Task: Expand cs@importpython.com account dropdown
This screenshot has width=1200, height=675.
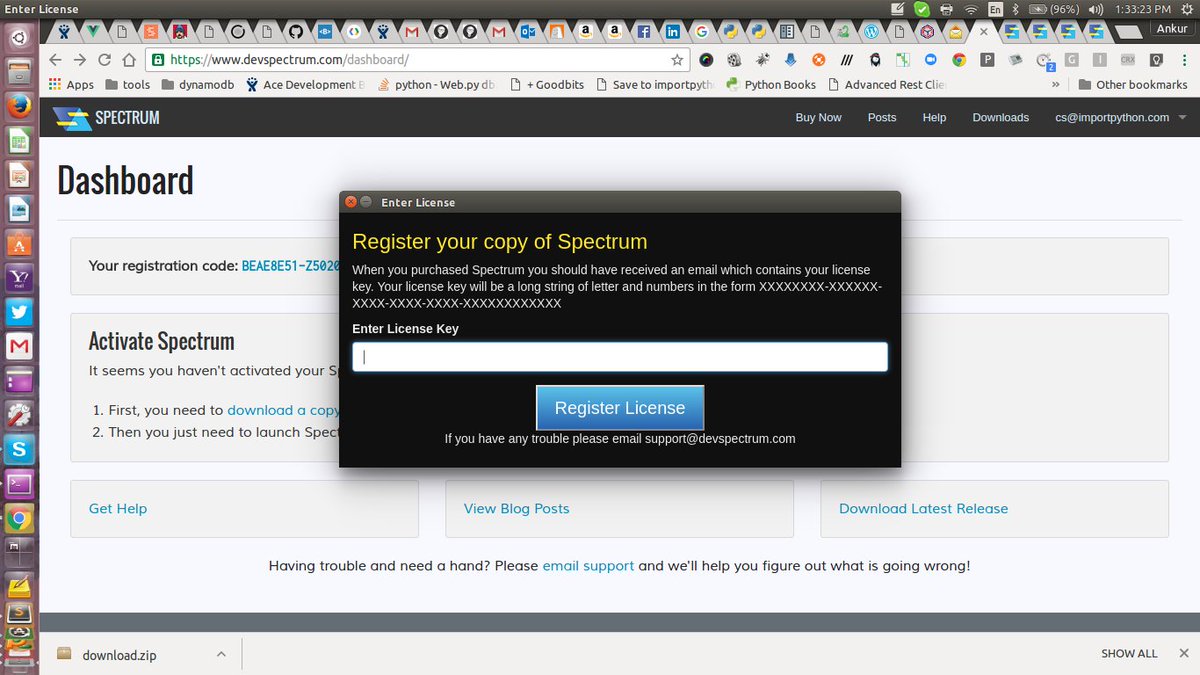Action: (x=1120, y=117)
